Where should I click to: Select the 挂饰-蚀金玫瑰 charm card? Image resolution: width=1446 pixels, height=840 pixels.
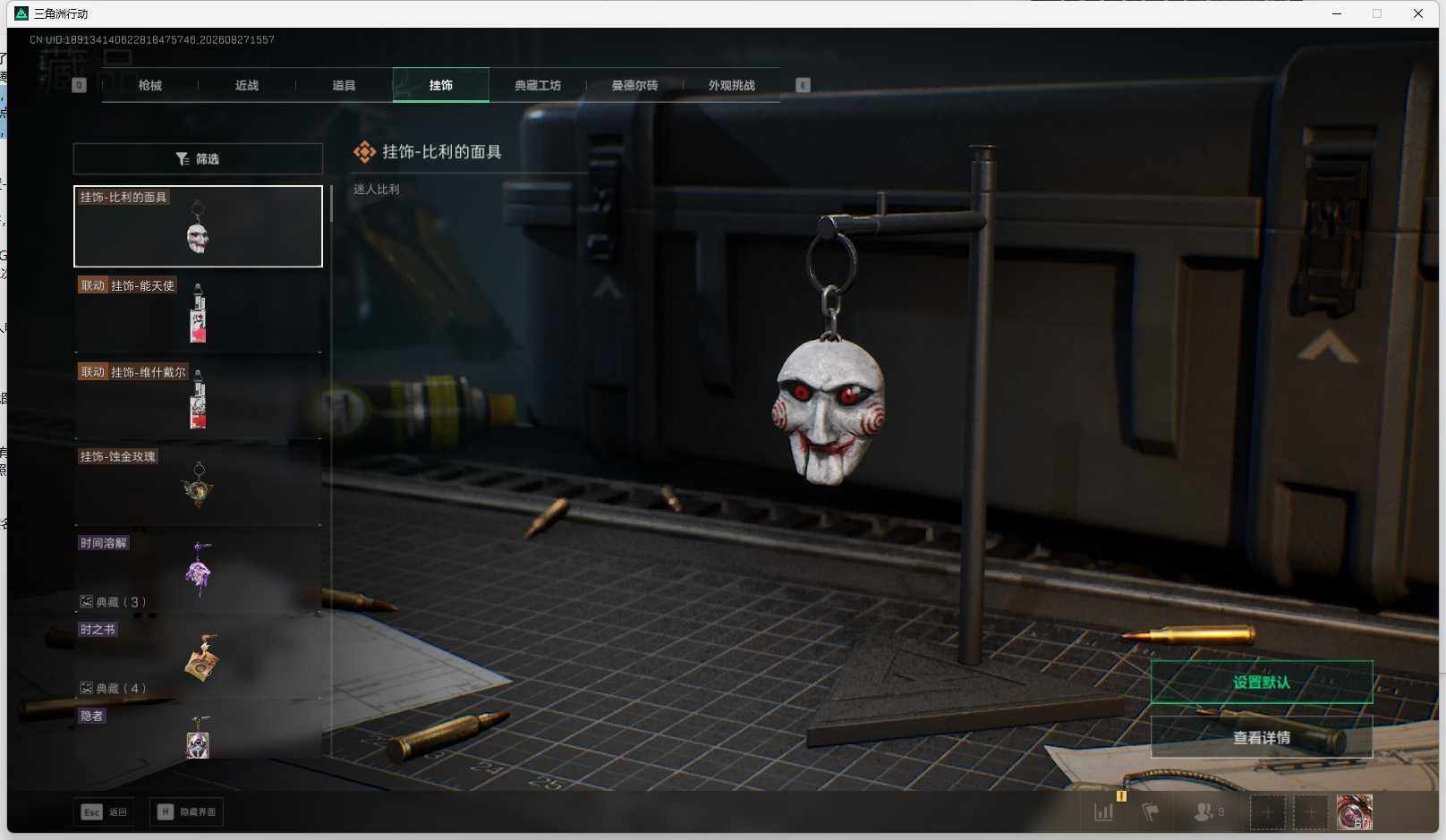click(198, 485)
